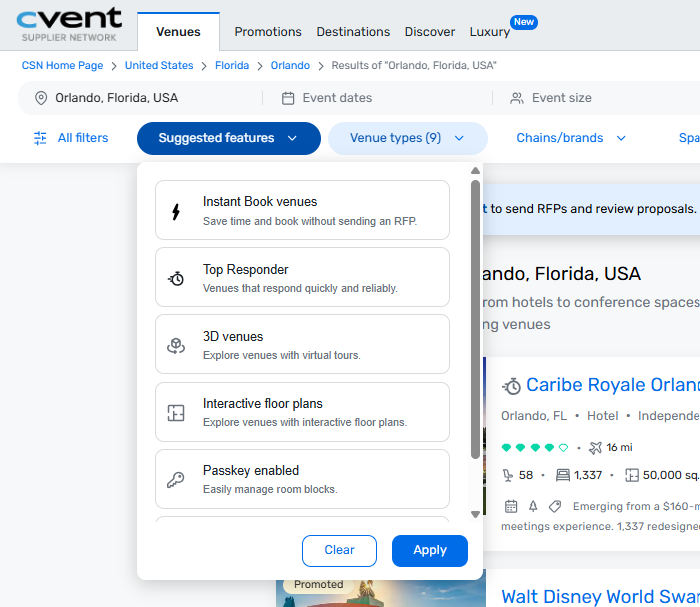
Task: Click the Event dates field
Action: (x=377, y=98)
